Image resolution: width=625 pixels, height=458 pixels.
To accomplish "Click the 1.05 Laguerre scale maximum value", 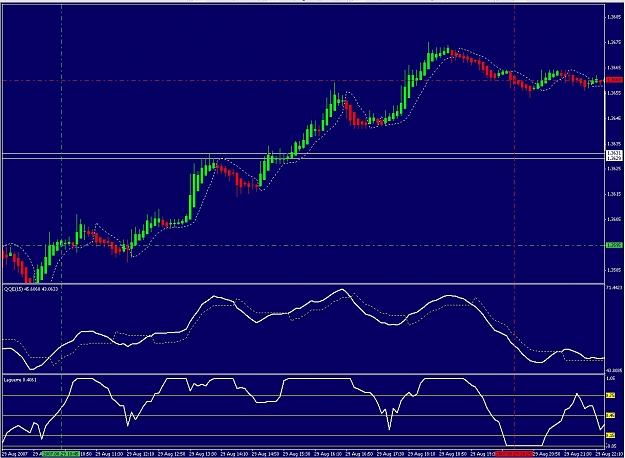I will (x=610, y=378).
